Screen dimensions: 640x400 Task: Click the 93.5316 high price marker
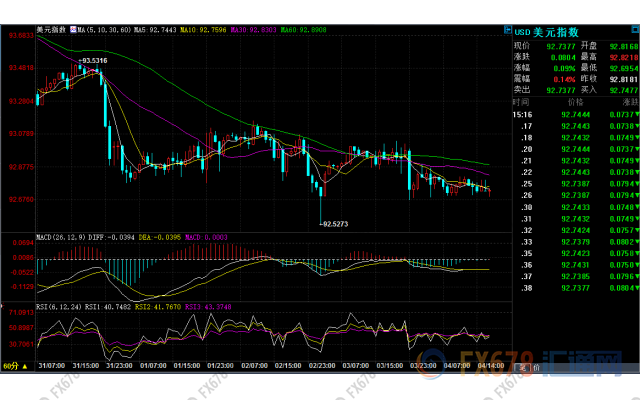pos(92,61)
